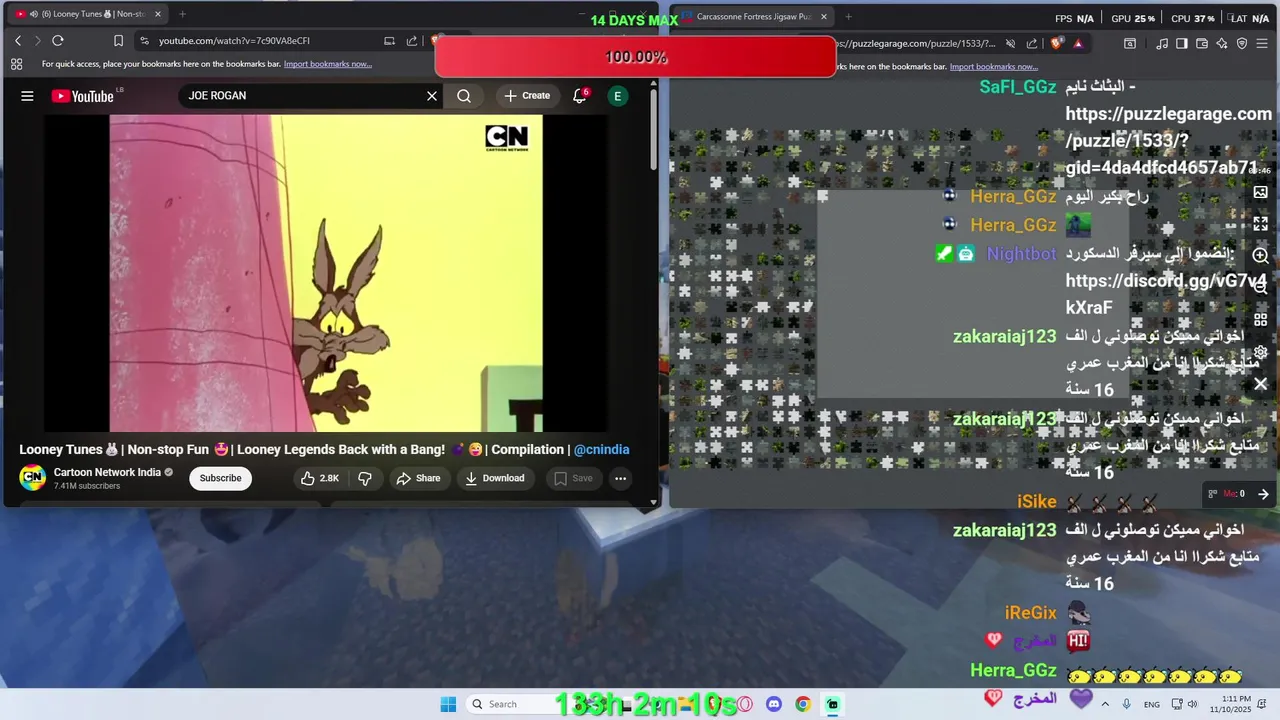Bookmark the YouTube page
1280x720 pixels.
(x=118, y=41)
